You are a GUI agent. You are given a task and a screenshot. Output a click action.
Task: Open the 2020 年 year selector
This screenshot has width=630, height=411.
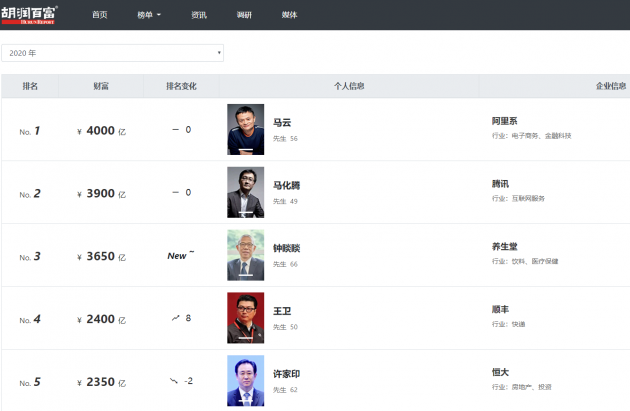[112, 52]
